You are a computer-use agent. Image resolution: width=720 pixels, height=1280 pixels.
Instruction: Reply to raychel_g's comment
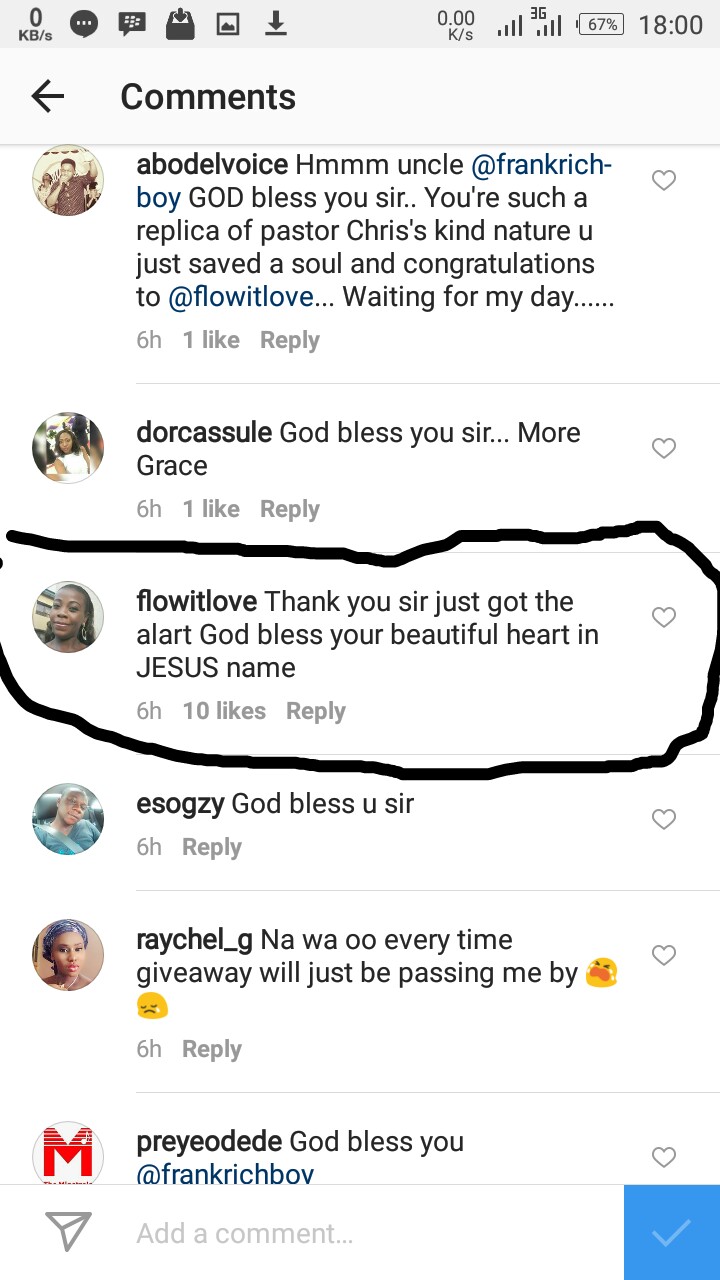pos(211,1049)
